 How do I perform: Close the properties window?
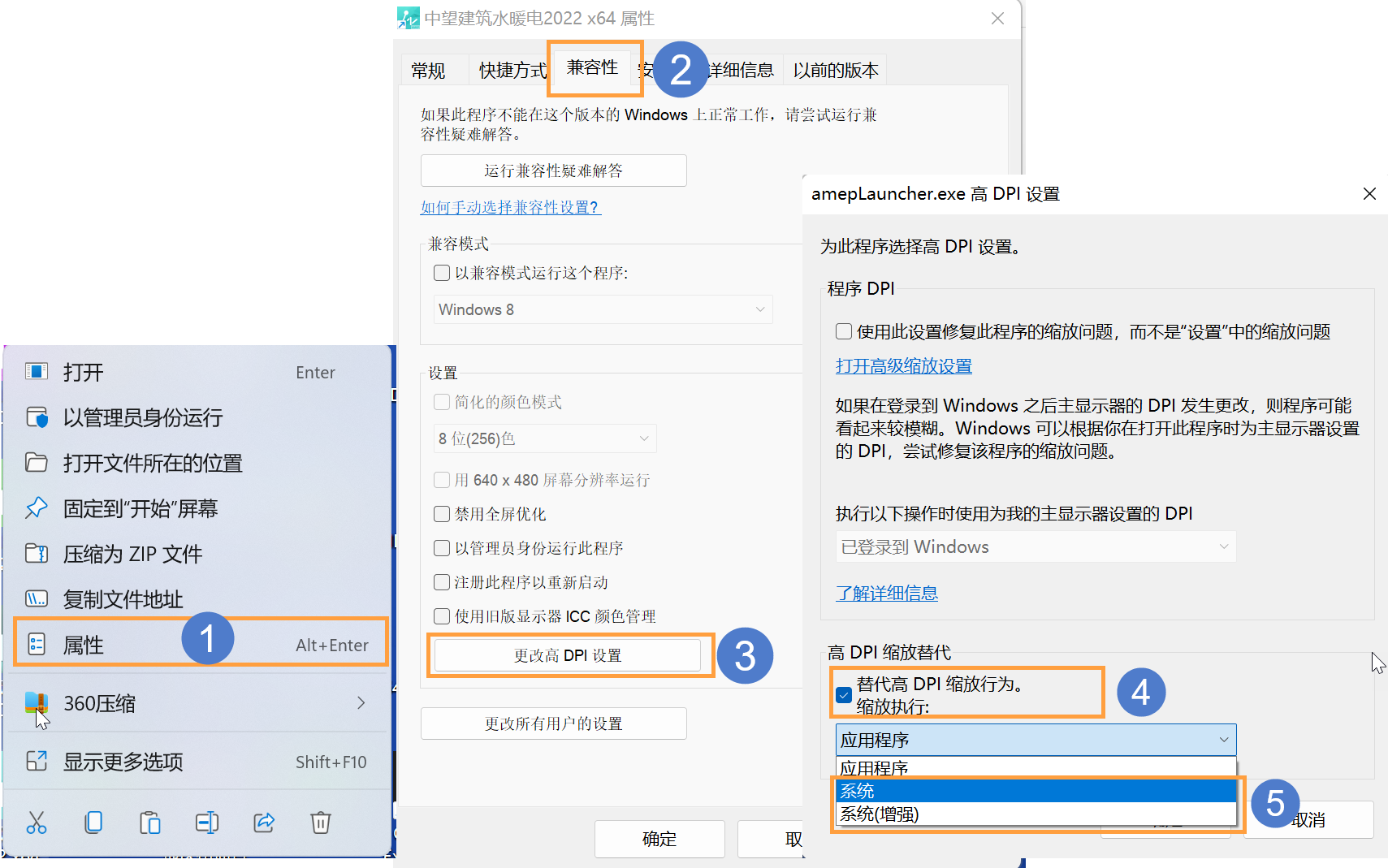(x=998, y=18)
